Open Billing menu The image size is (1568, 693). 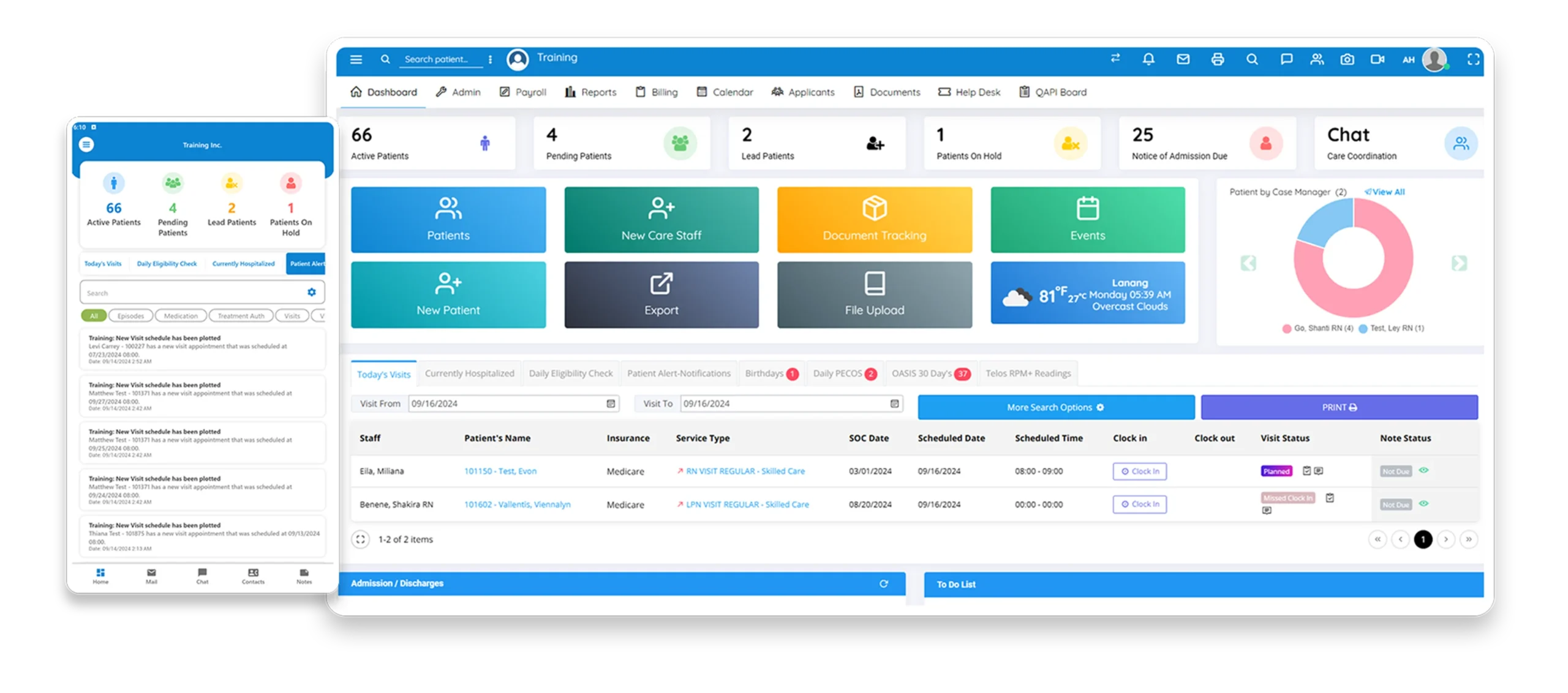click(656, 92)
